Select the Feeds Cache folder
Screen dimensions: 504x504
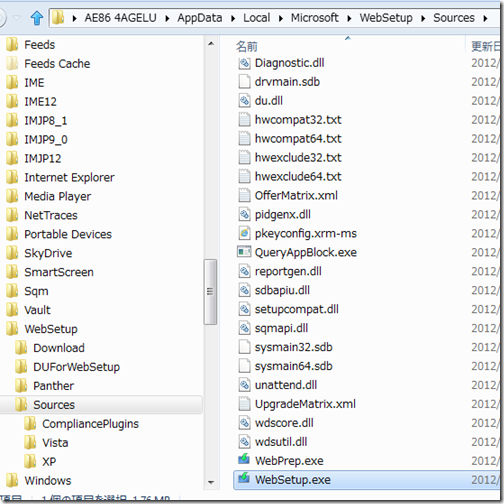(x=57, y=63)
